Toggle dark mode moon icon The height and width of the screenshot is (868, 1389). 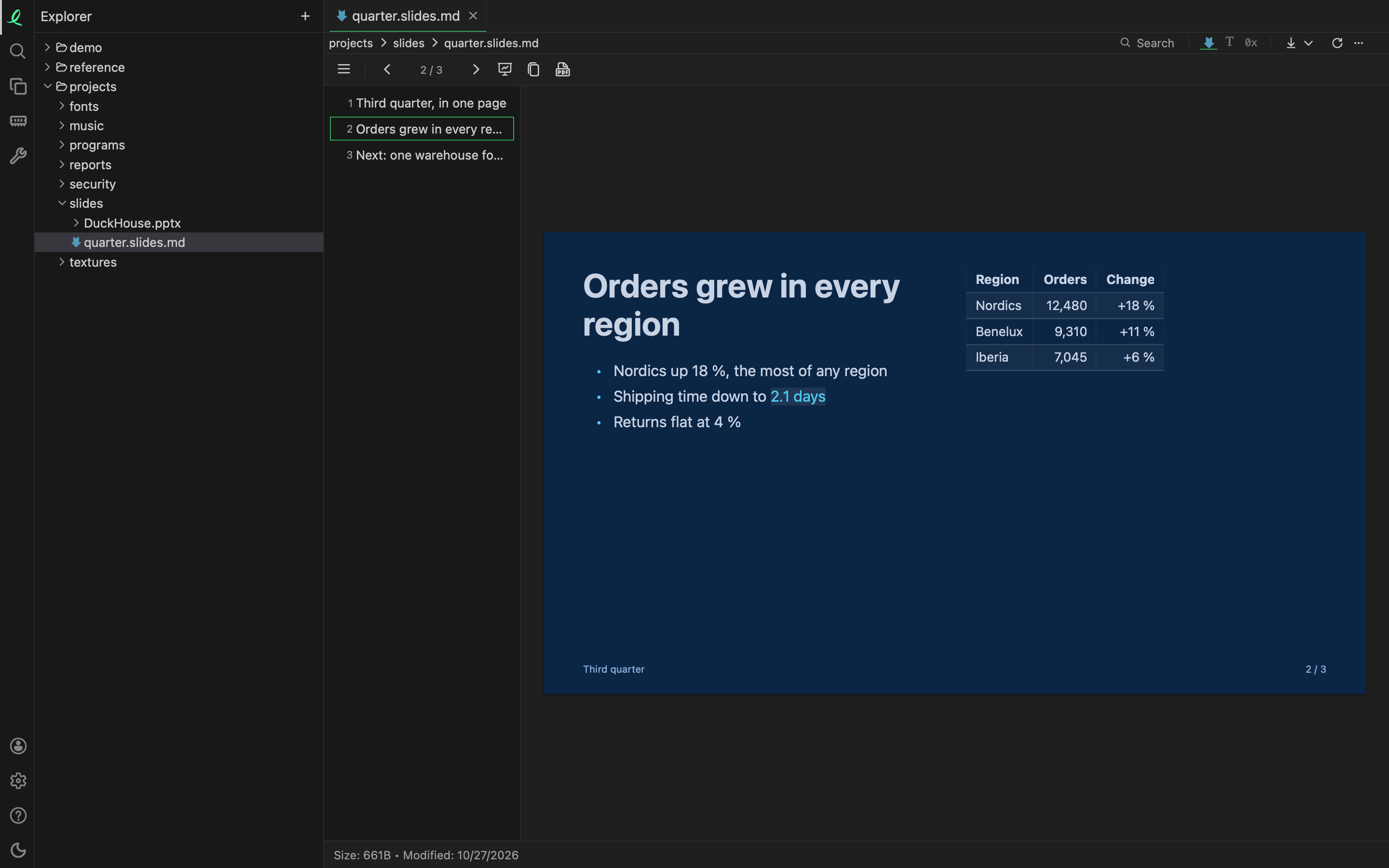pos(18,850)
